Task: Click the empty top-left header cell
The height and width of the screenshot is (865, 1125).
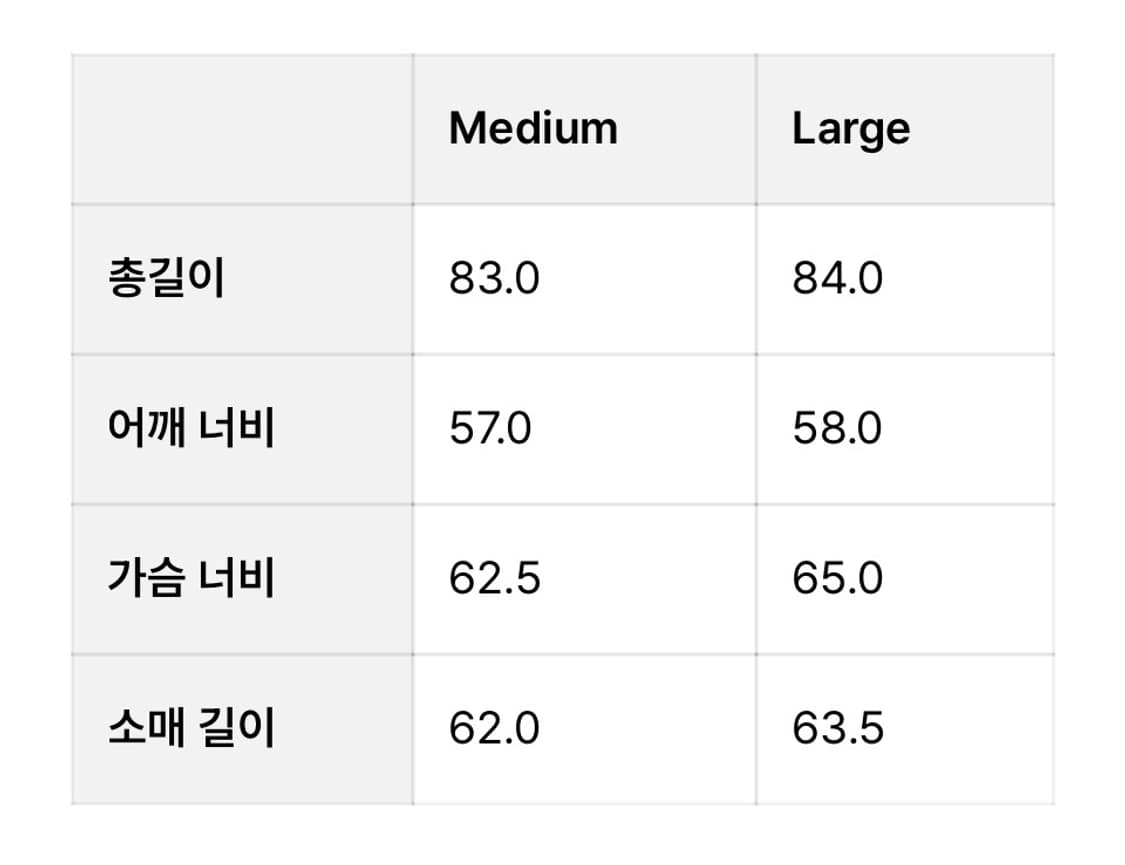Action: tap(243, 129)
